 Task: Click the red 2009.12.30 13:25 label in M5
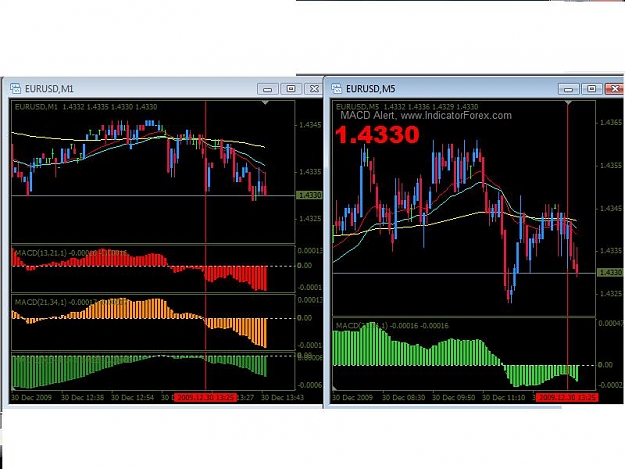(567, 397)
